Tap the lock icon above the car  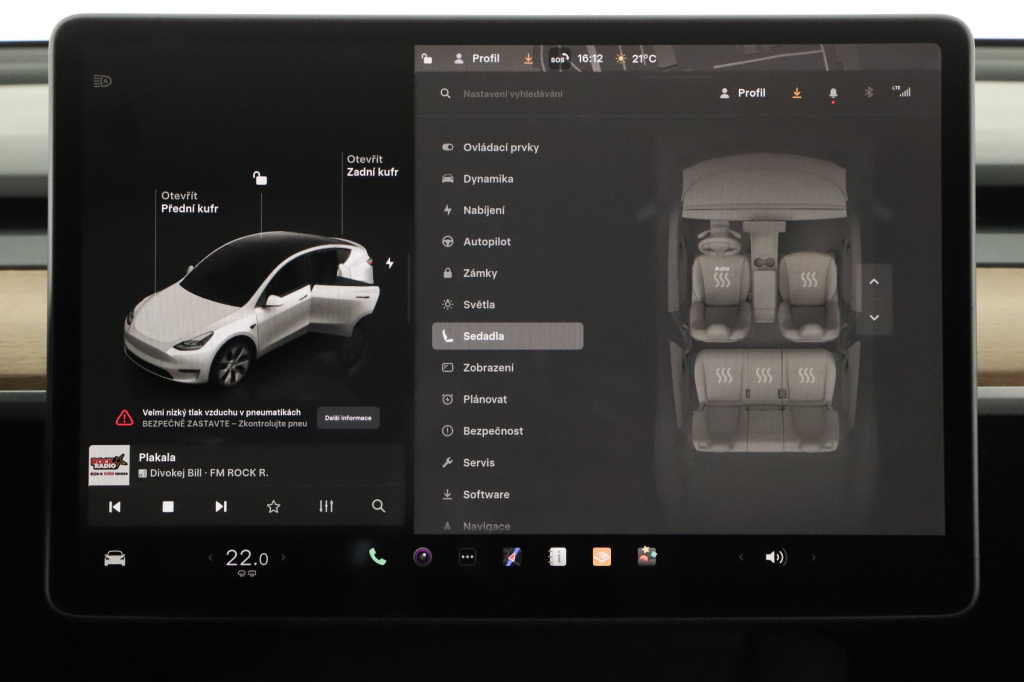tap(260, 178)
